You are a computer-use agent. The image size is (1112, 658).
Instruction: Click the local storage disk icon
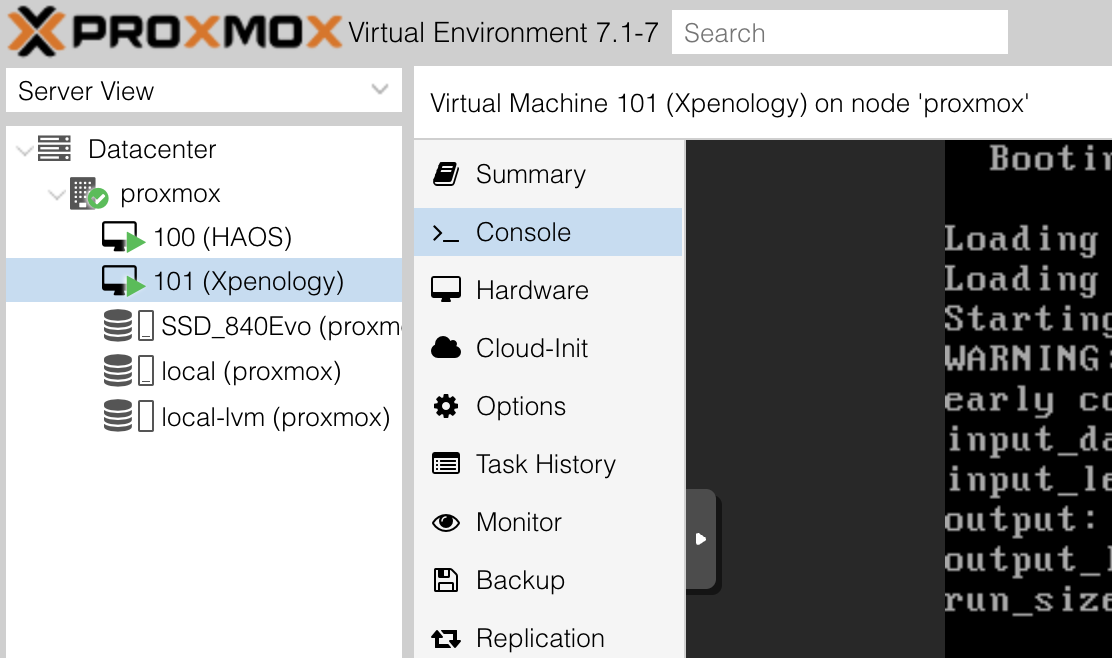coord(128,371)
